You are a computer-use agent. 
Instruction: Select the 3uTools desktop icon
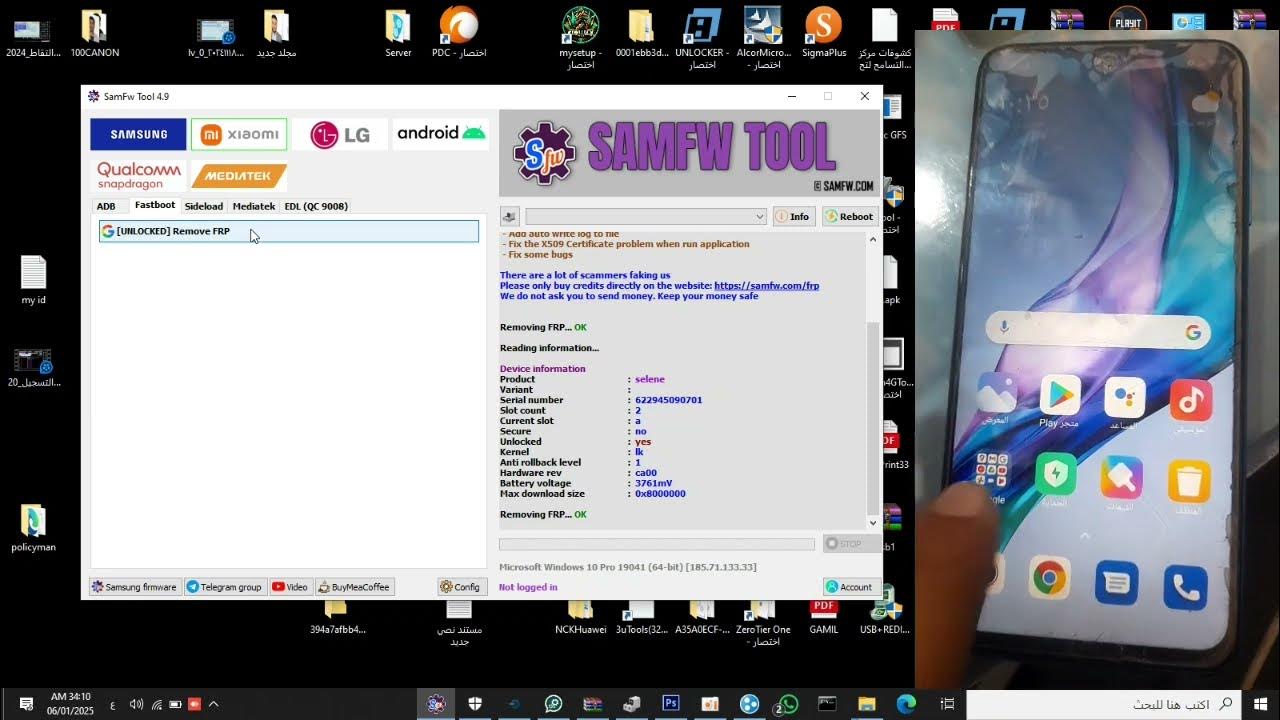pyautogui.click(x=641, y=616)
